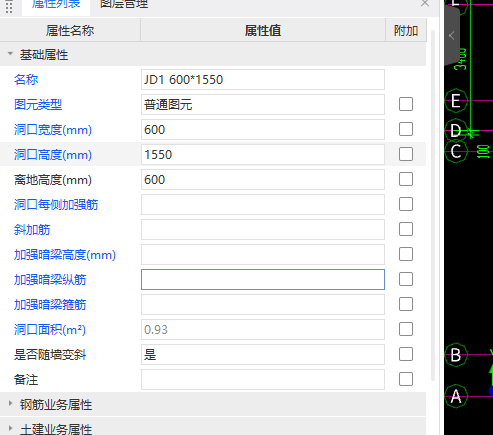Image resolution: width=493 pixels, height=435 pixels.
Task: Click the 属性名称 column header
Action: pos(70,31)
